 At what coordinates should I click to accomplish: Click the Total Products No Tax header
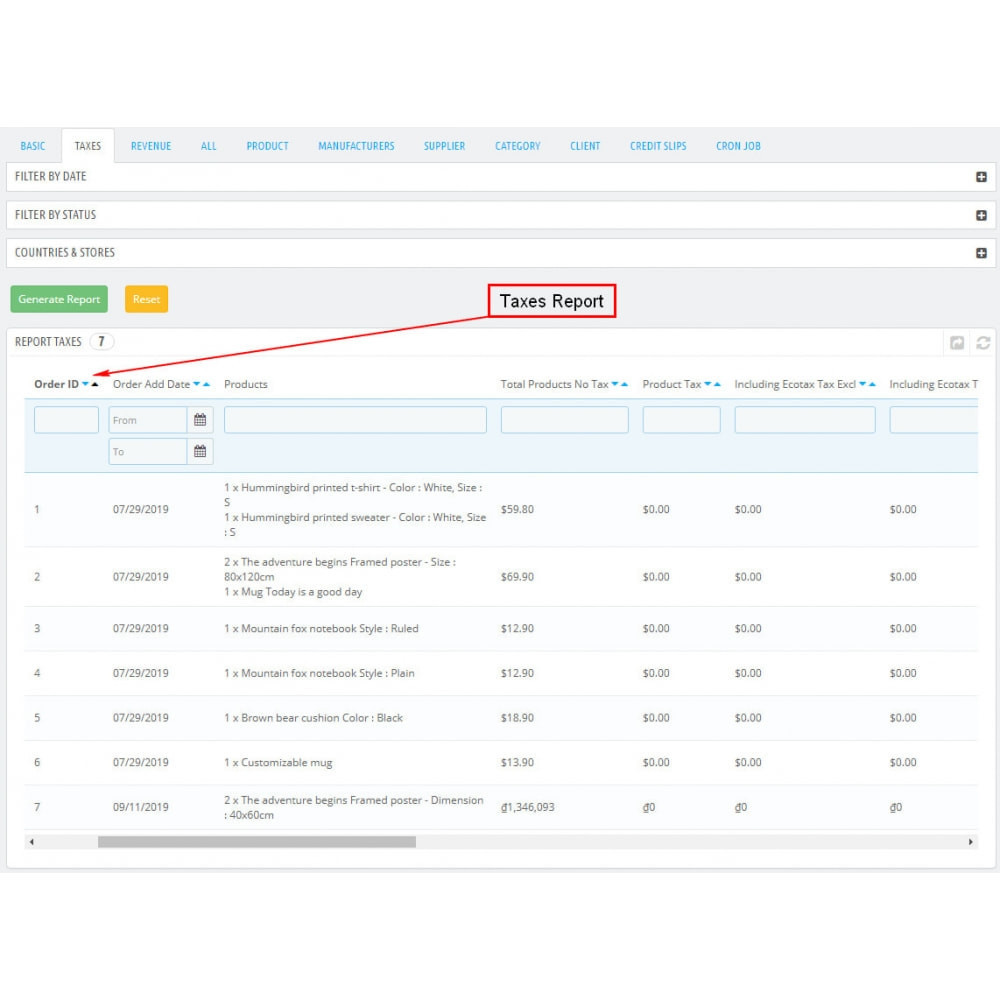[x=554, y=384]
